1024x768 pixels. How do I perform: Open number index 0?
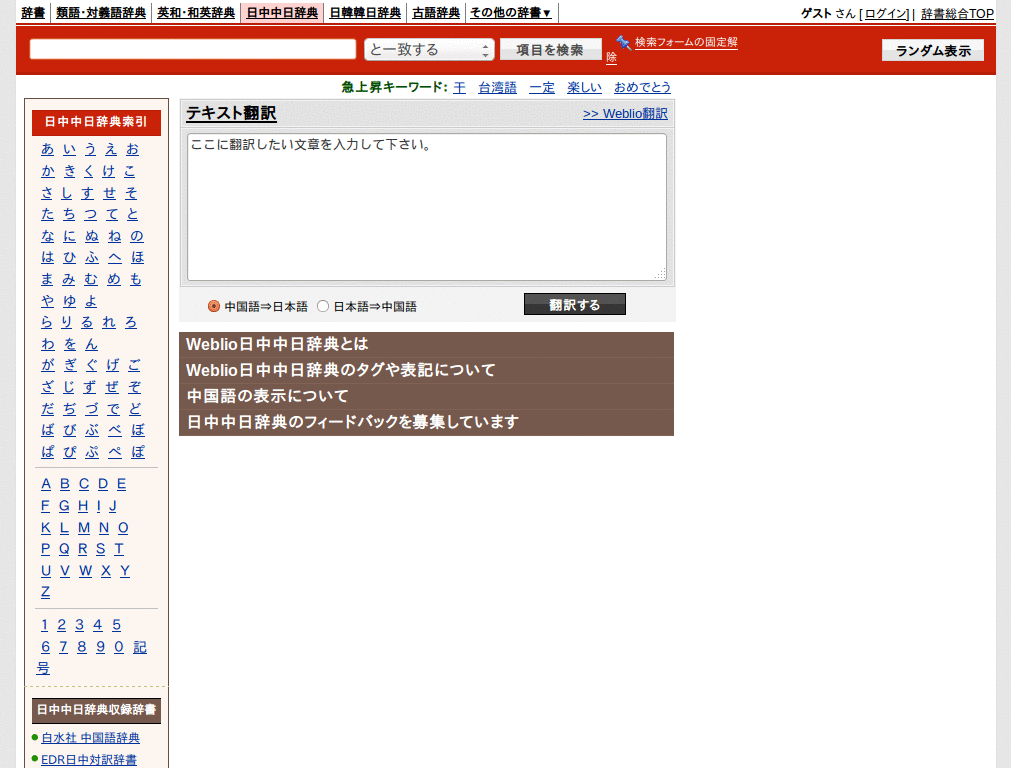point(119,647)
